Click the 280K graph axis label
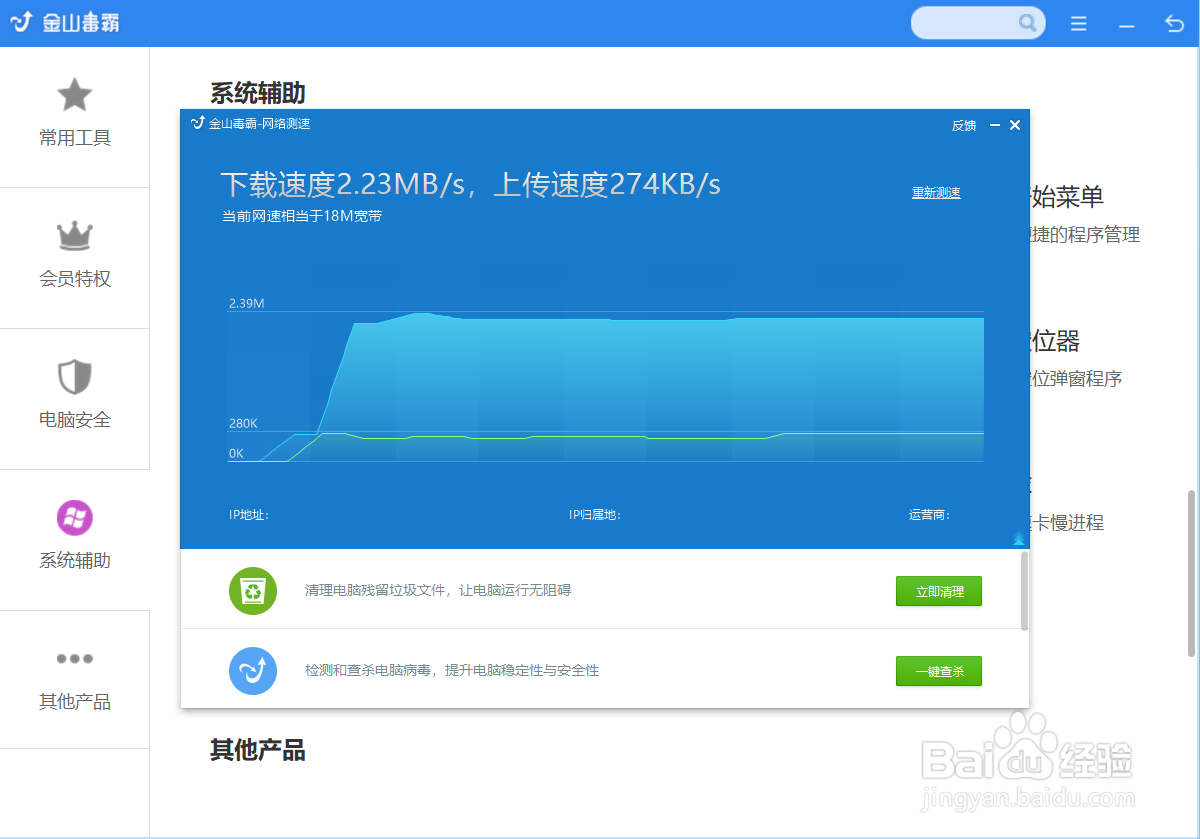Viewport: 1200px width, 839px height. [x=243, y=424]
